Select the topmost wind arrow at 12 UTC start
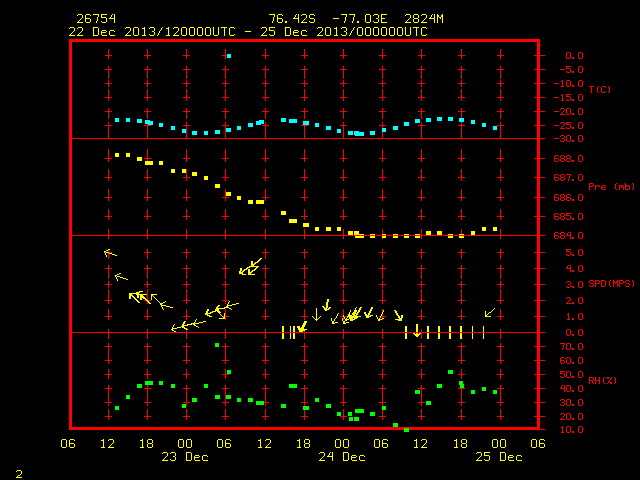 click(x=110, y=253)
